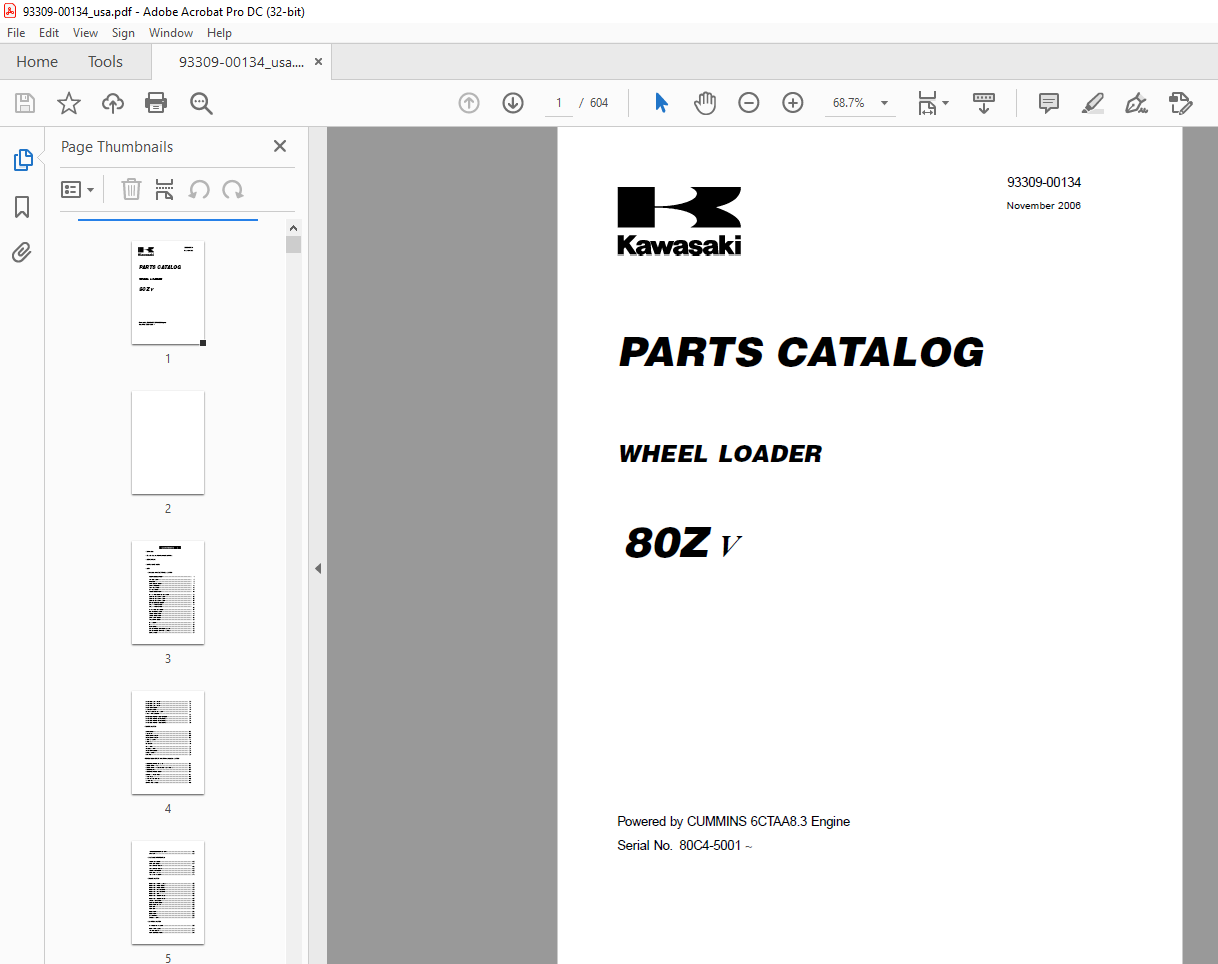Switch to the Home tab
Image resolution: width=1218 pixels, height=964 pixels.
click(37, 62)
